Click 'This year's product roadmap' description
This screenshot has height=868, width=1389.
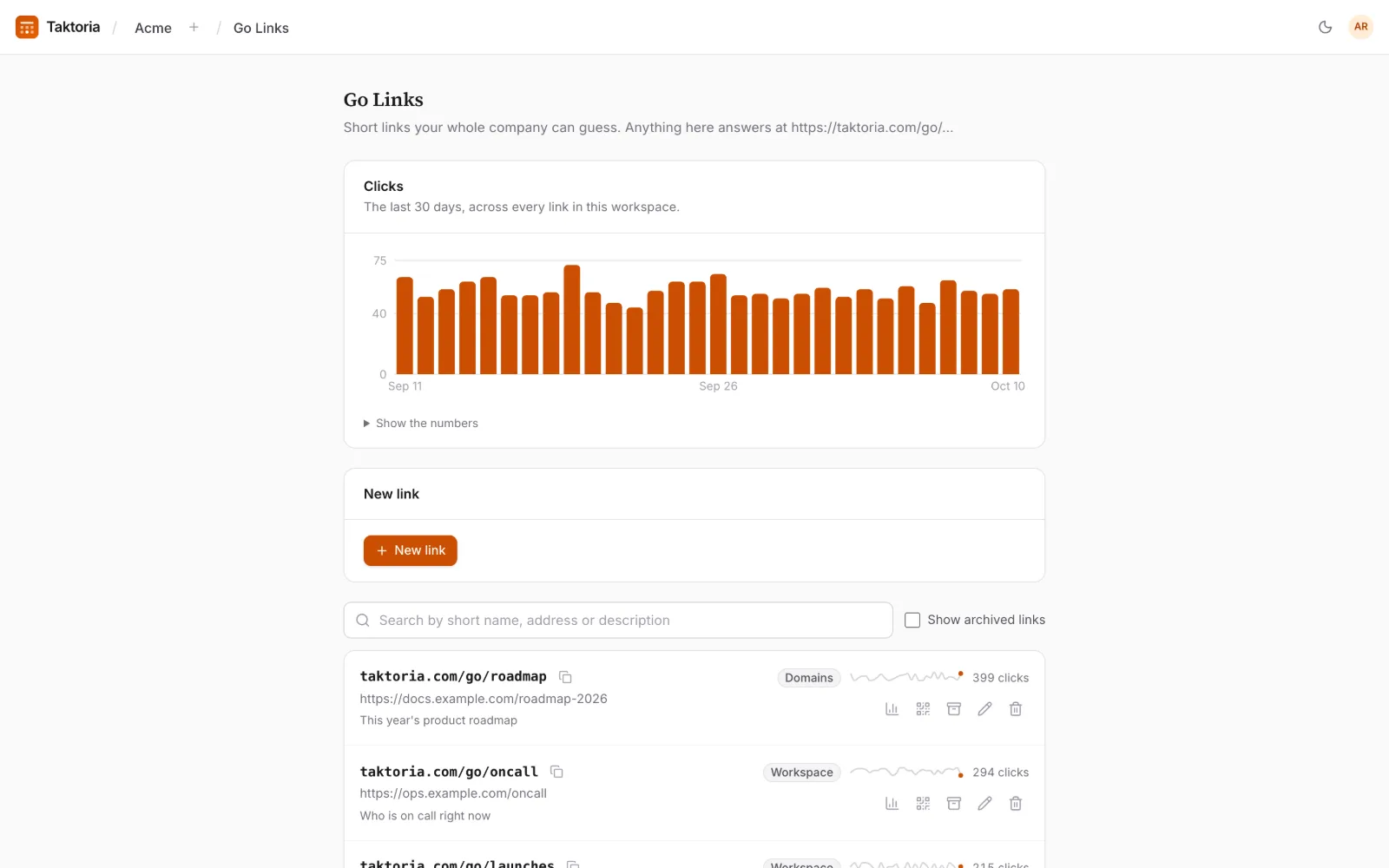coord(438,720)
